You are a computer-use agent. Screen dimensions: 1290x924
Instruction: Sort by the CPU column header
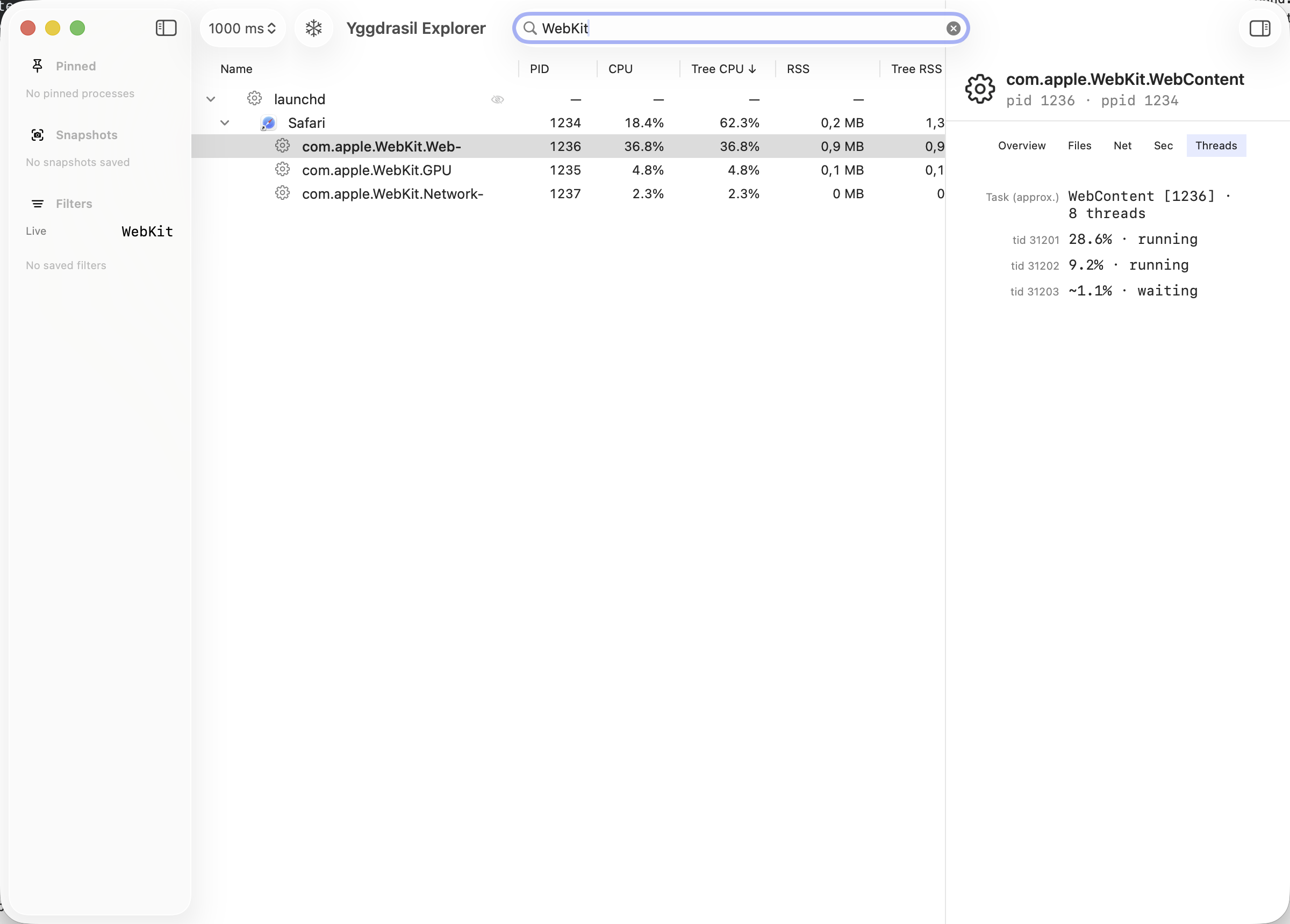[620, 69]
